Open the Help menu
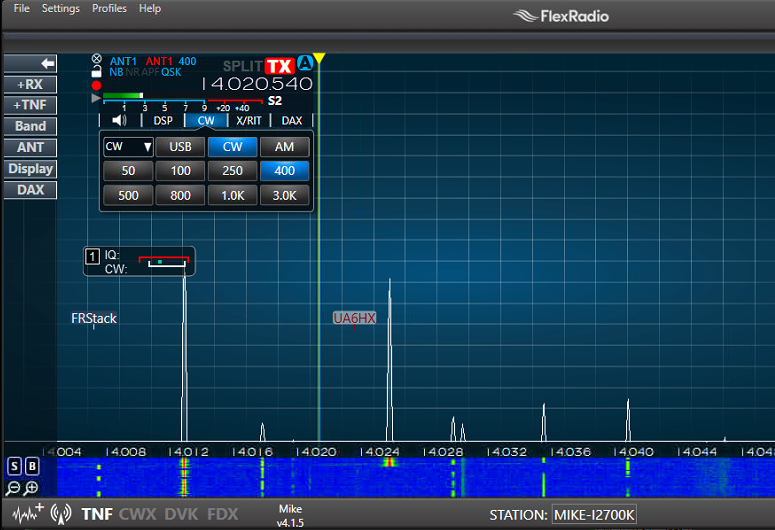 click(x=150, y=8)
